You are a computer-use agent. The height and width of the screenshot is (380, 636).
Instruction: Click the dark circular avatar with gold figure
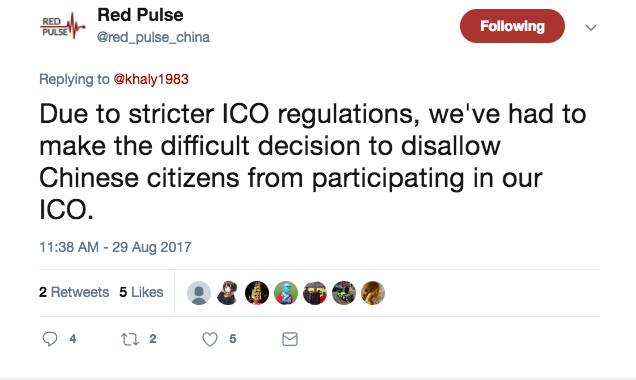pyautogui.click(x=257, y=293)
